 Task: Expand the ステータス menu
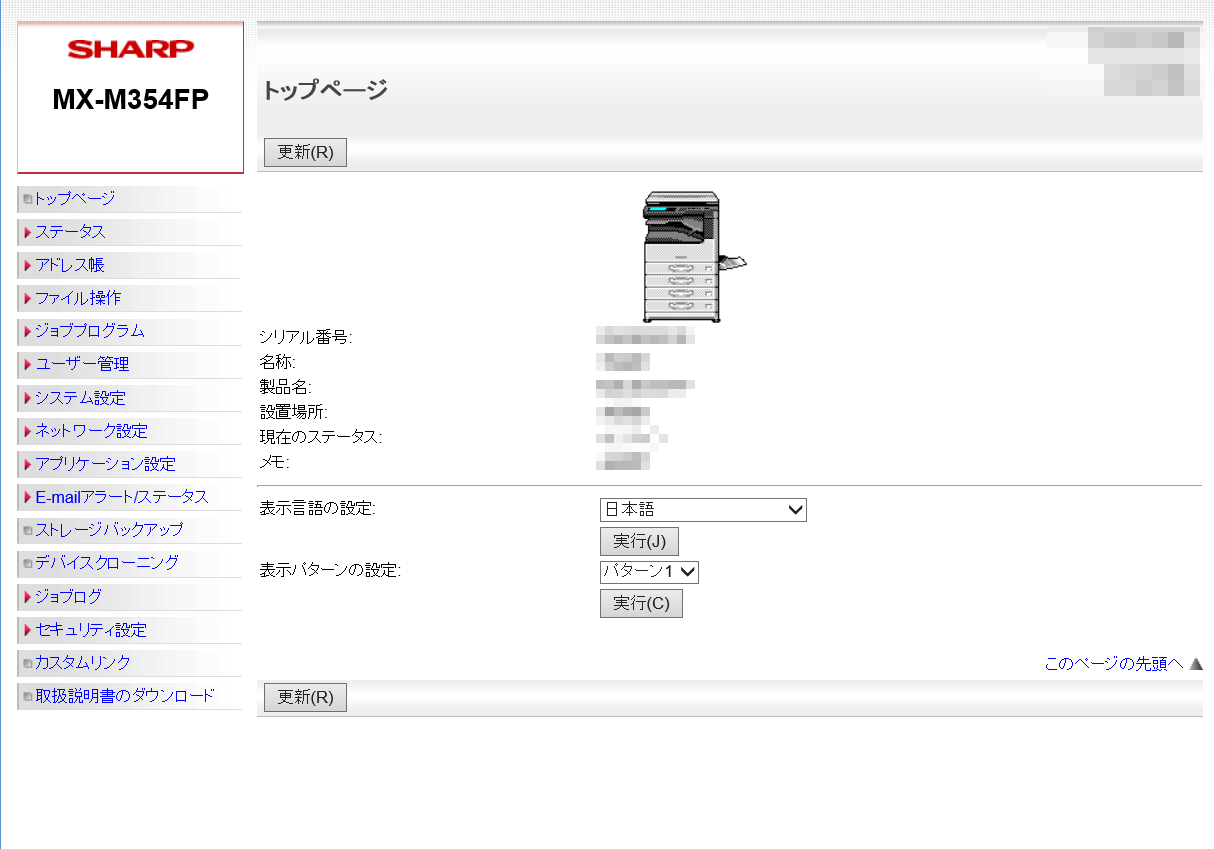(x=70, y=231)
